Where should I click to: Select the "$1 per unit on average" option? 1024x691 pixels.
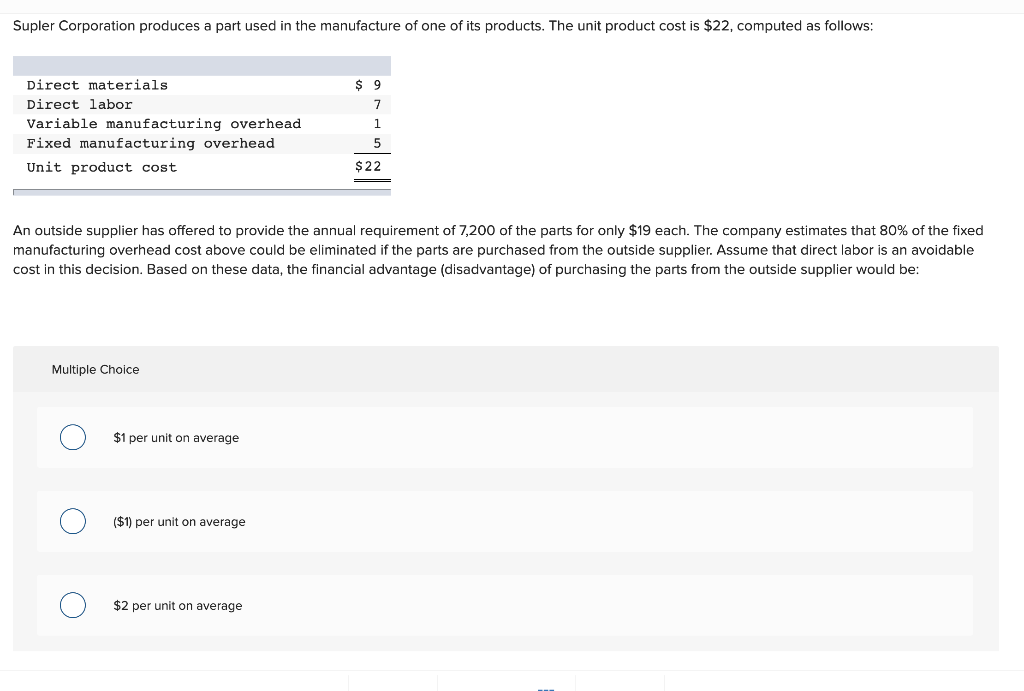coord(72,437)
